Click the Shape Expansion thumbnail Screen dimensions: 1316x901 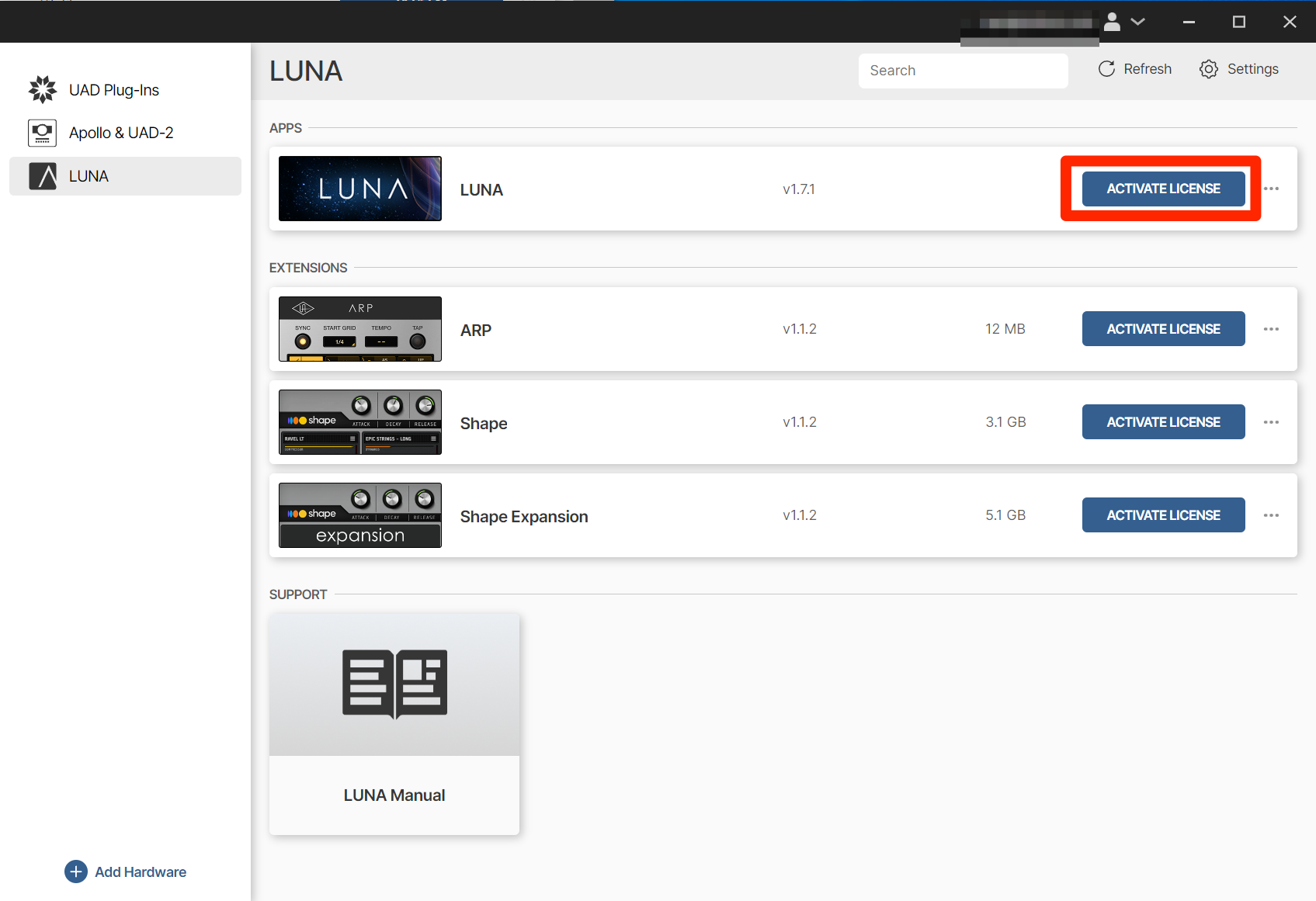click(x=360, y=515)
